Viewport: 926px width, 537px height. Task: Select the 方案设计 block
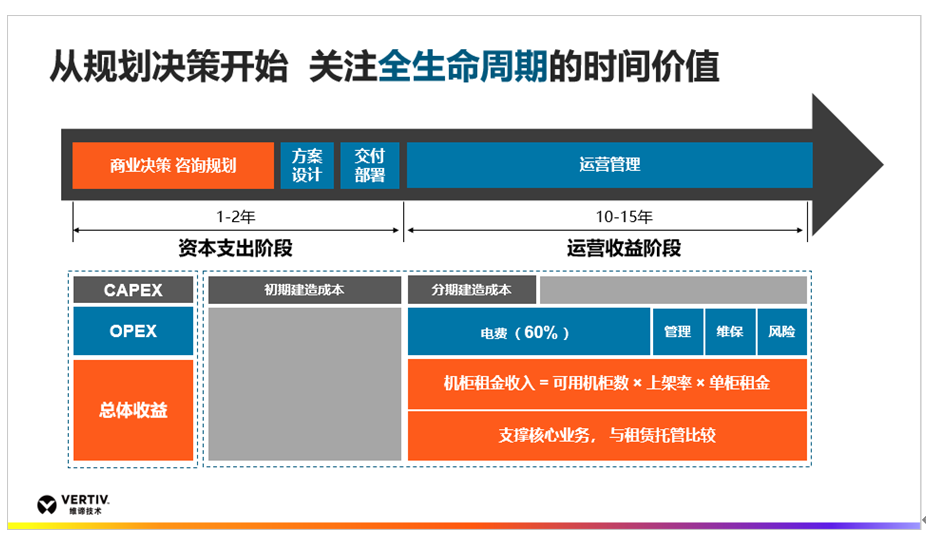[x=307, y=165]
